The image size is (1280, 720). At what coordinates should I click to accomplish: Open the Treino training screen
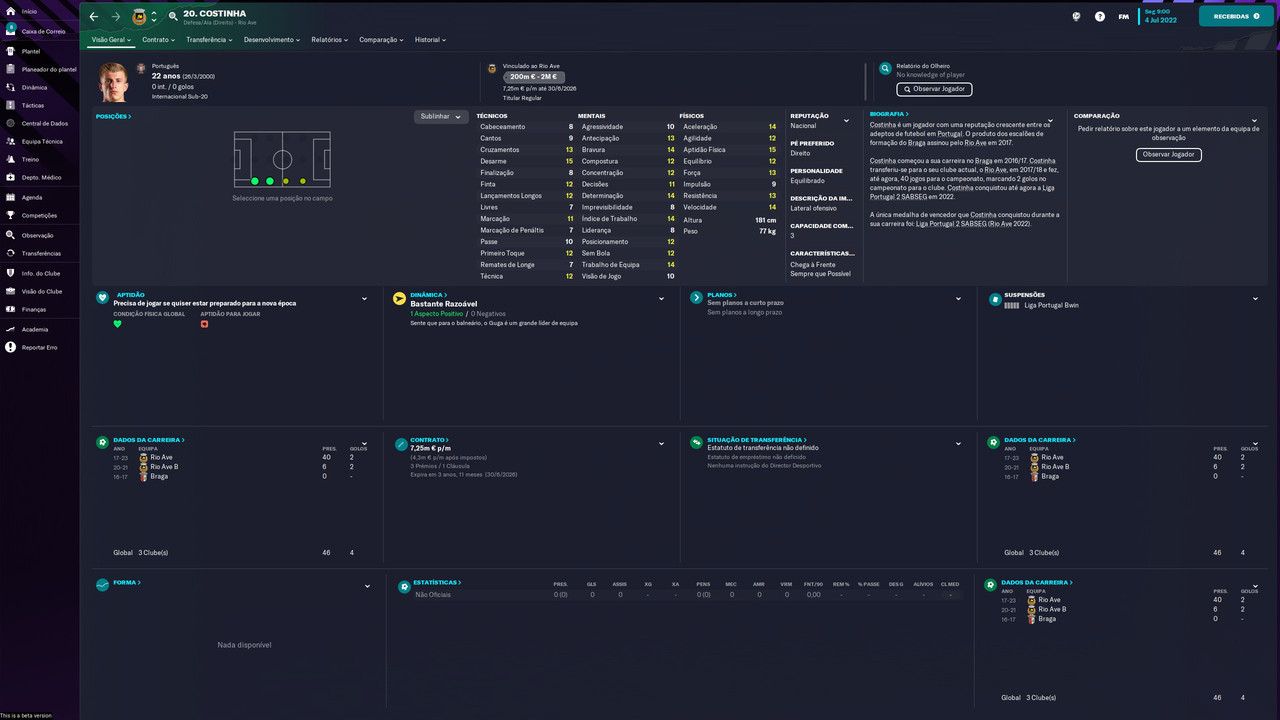(x=30, y=159)
